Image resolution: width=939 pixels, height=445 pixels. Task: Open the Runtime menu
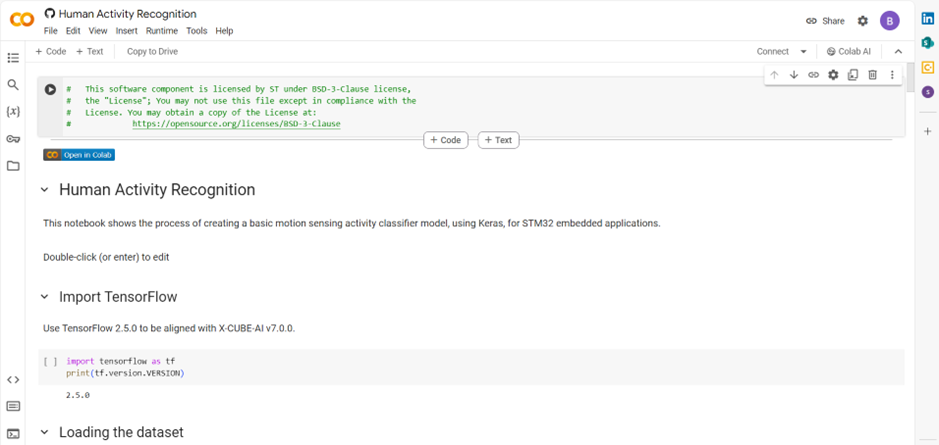coord(161,31)
